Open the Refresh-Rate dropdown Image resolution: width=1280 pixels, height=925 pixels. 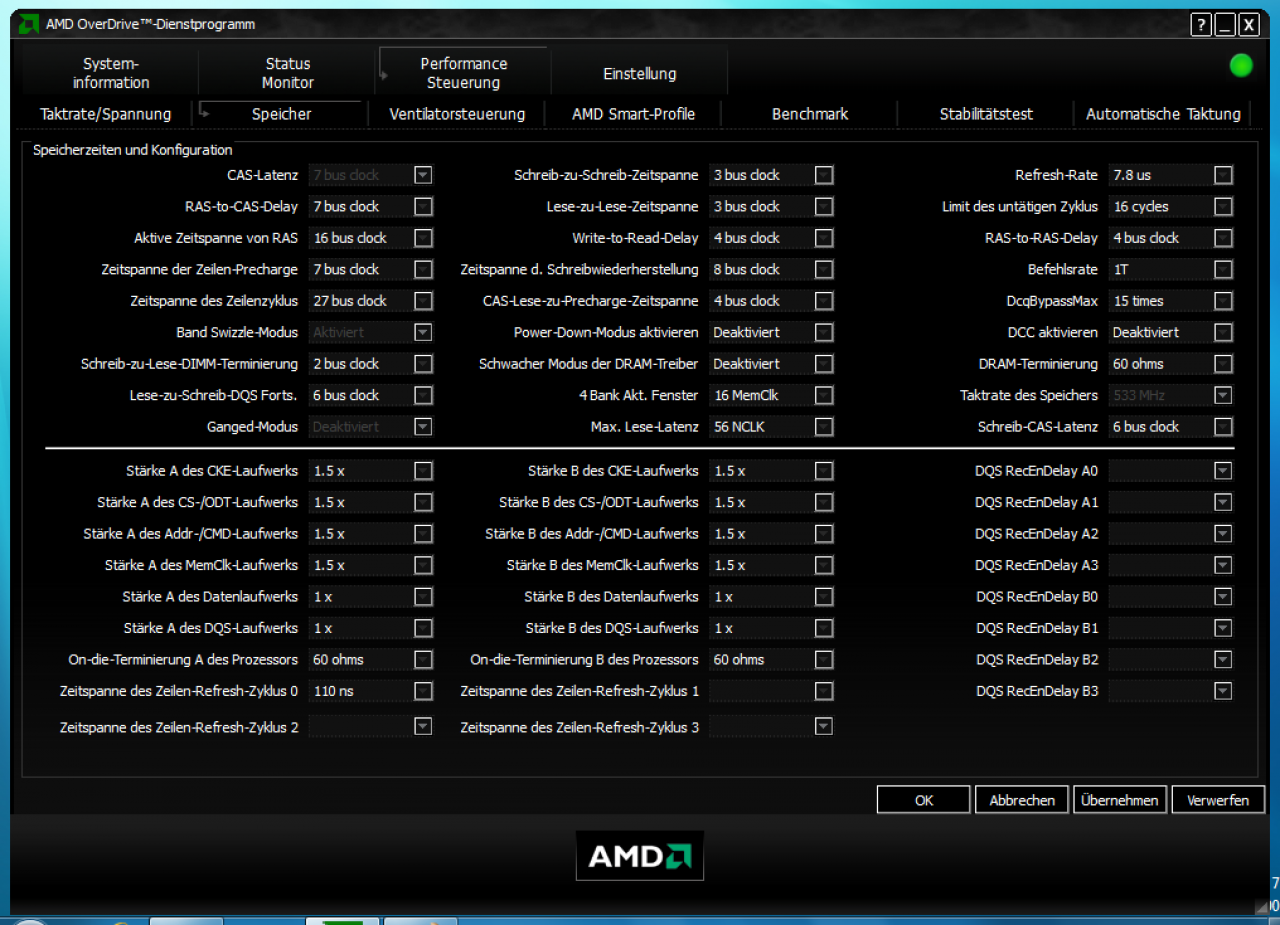(x=1223, y=175)
